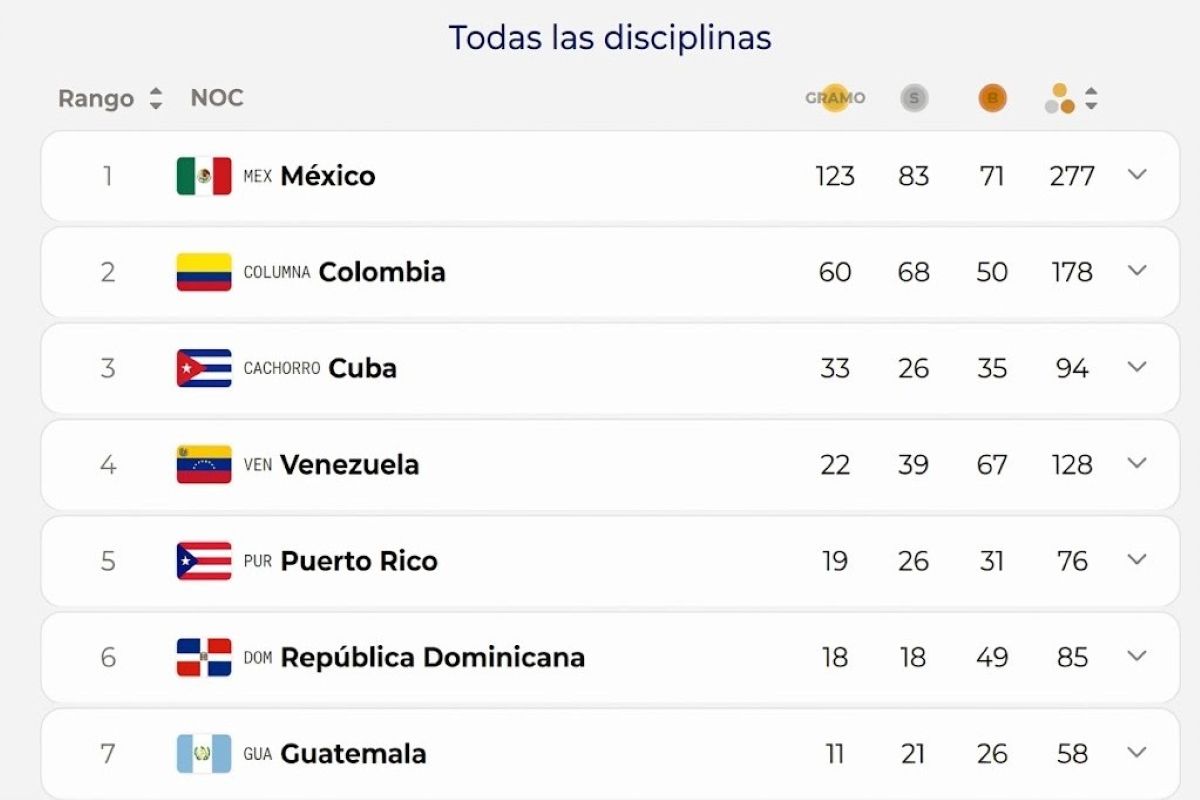Click the Cuba flag icon
The width and height of the screenshot is (1200, 800).
[204, 368]
